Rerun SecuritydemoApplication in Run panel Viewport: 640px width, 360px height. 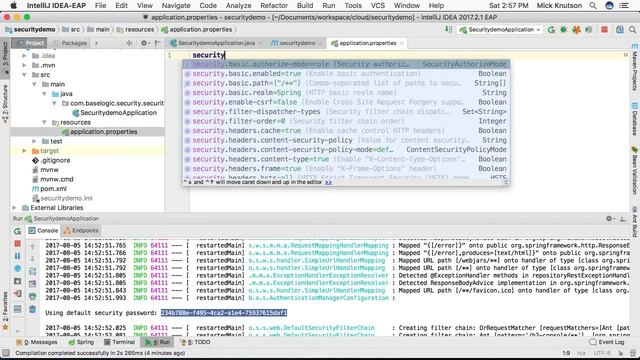point(17,231)
